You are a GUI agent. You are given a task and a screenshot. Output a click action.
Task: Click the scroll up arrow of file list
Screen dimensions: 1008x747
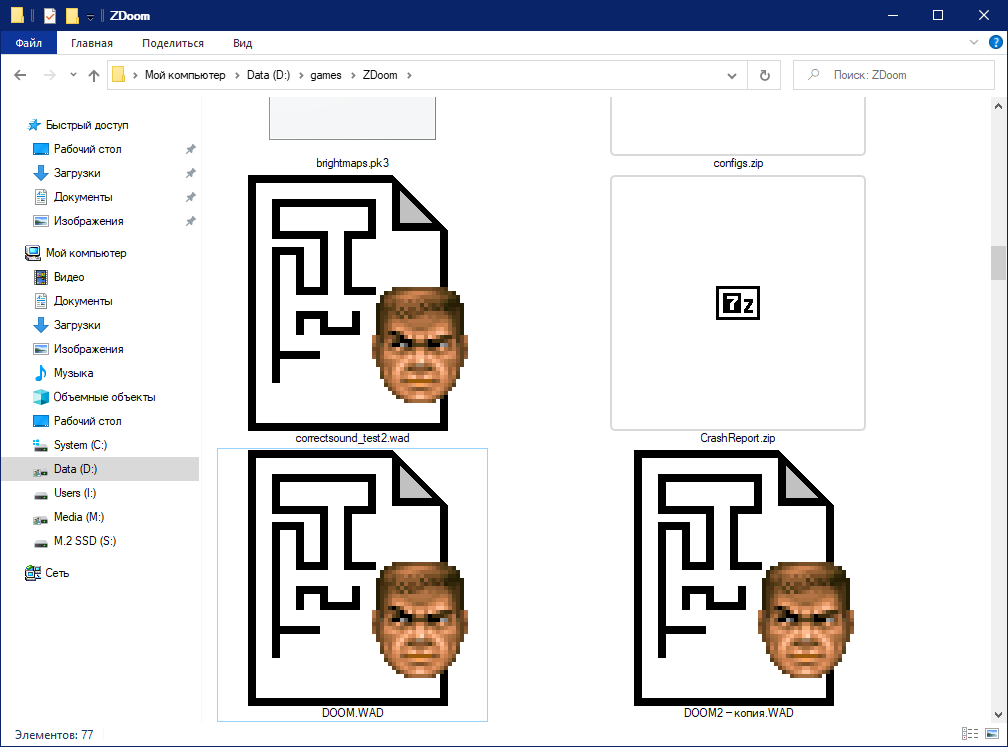point(998,106)
